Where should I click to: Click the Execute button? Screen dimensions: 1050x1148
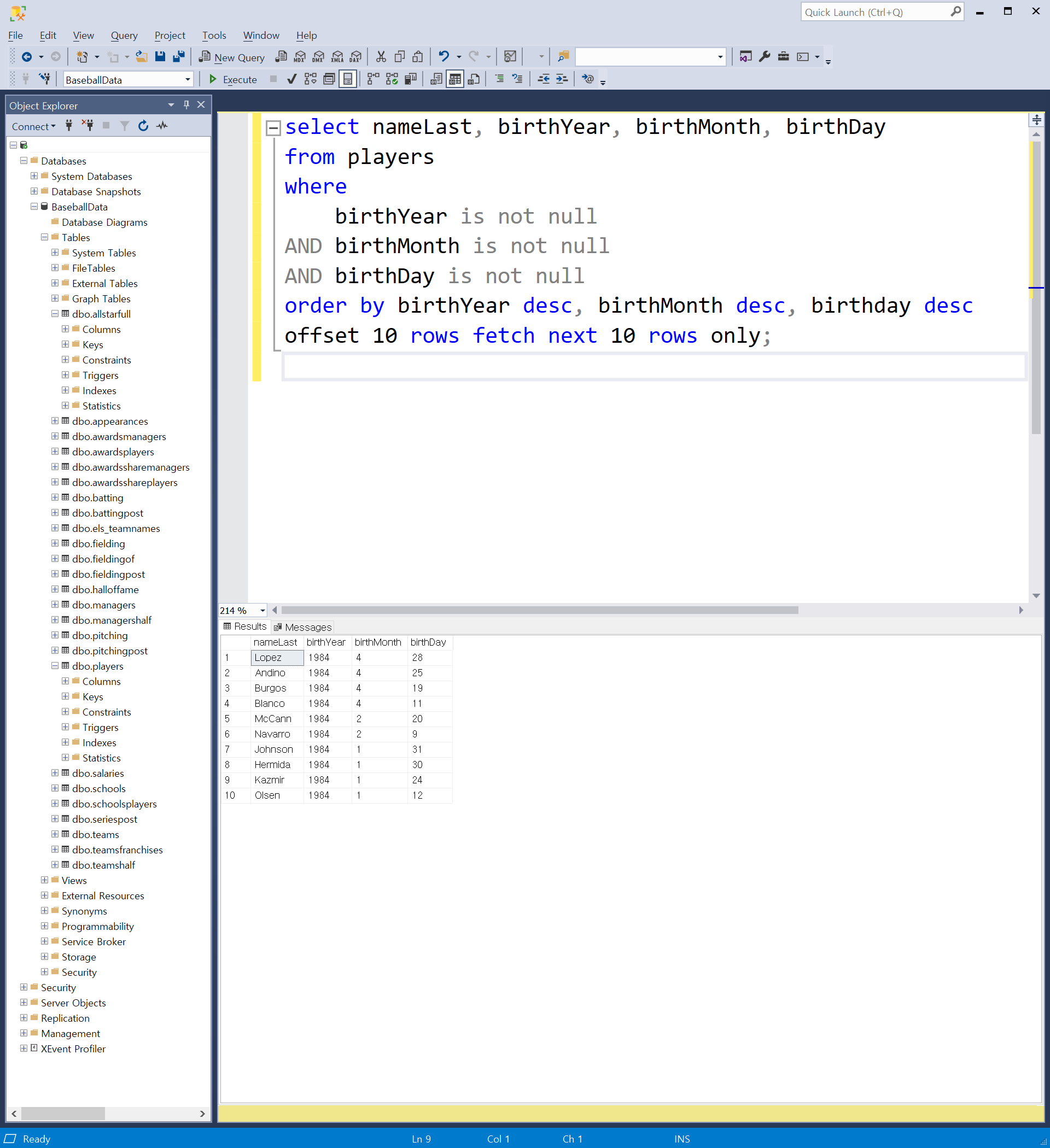(232, 79)
